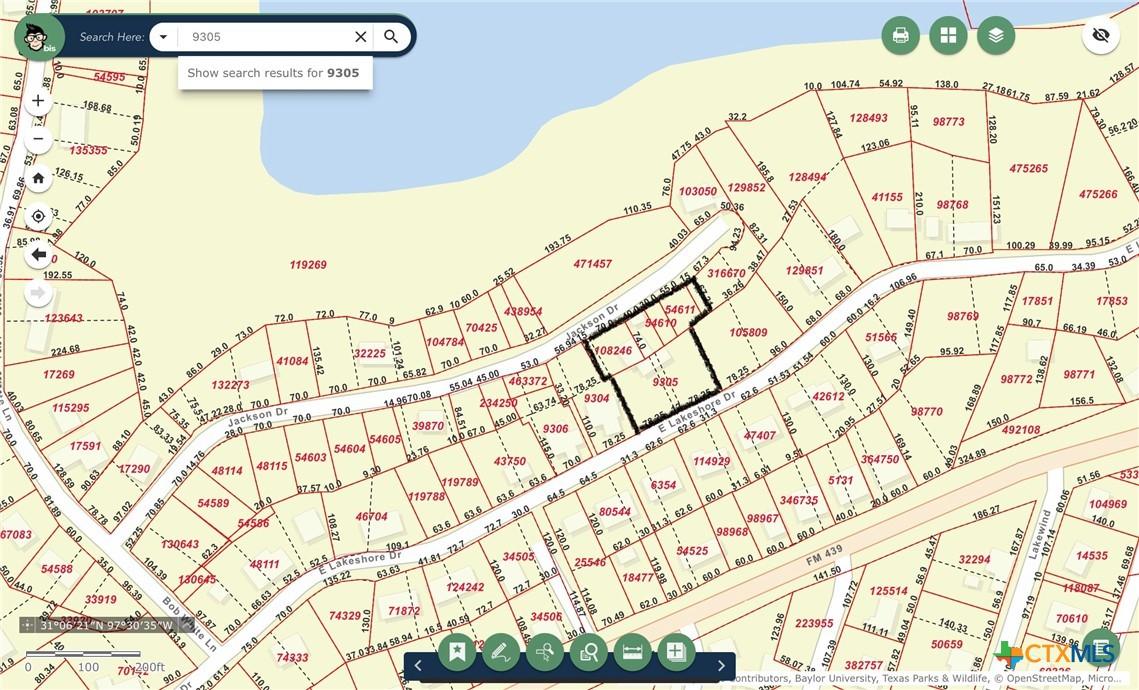Open the basemap gallery grid icon
Viewport: 1139px width, 690px height.
(x=948, y=35)
